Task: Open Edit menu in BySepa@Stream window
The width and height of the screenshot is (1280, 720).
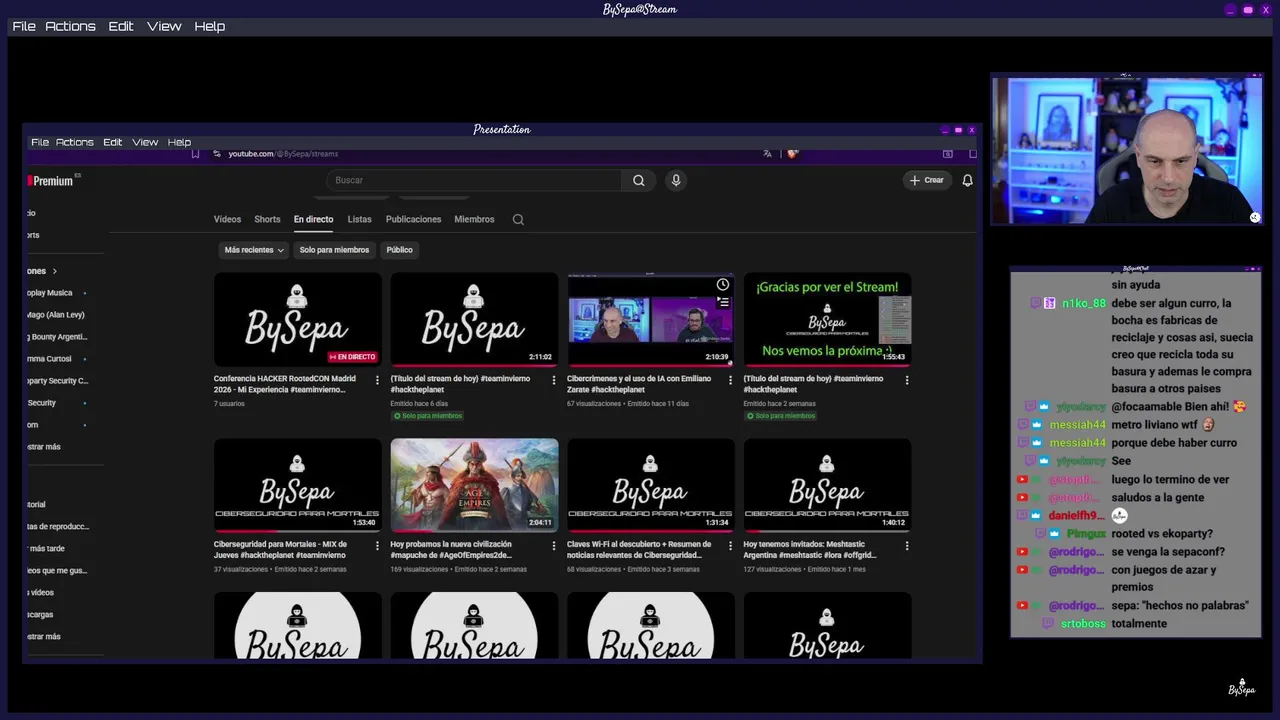Action: point(121,26)
